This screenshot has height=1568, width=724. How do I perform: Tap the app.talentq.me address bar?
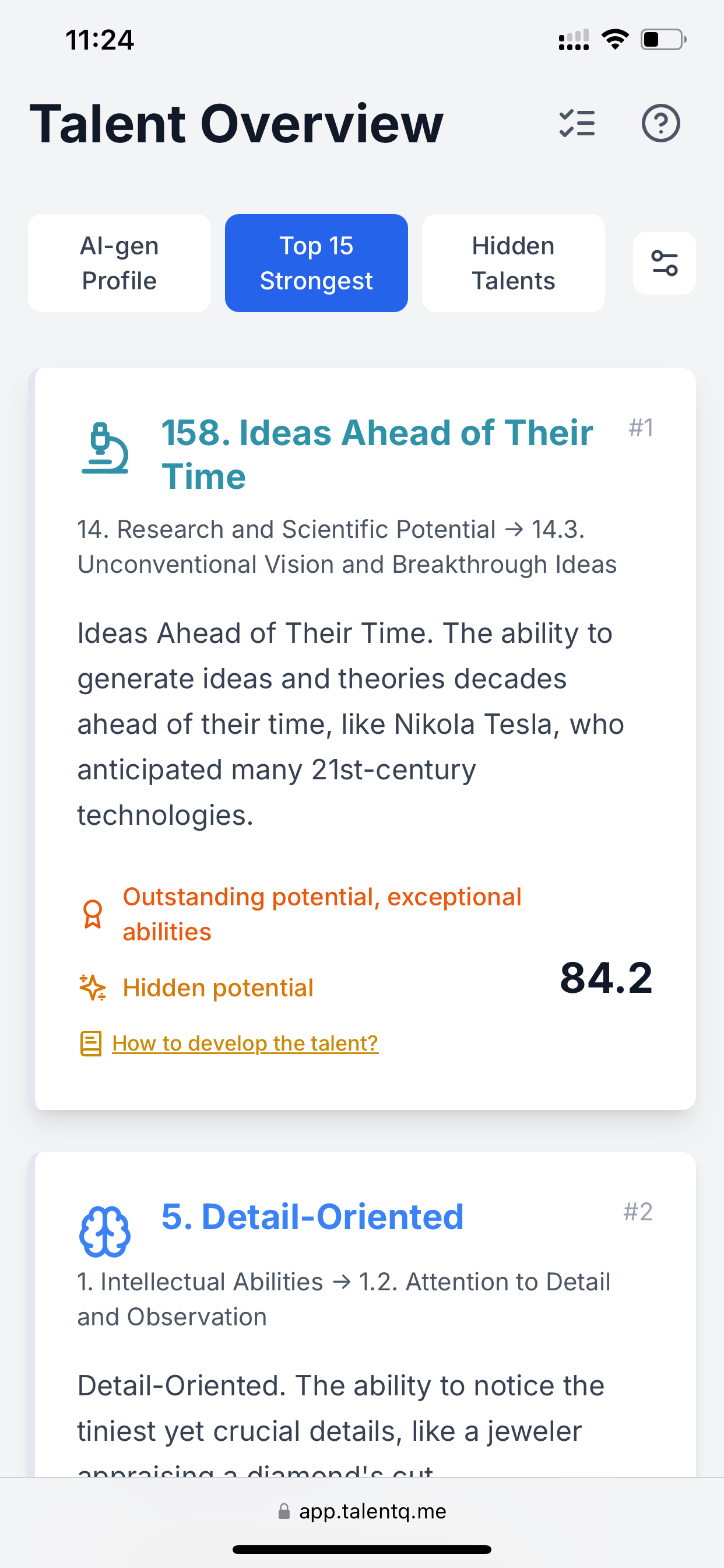point(362,1511)
